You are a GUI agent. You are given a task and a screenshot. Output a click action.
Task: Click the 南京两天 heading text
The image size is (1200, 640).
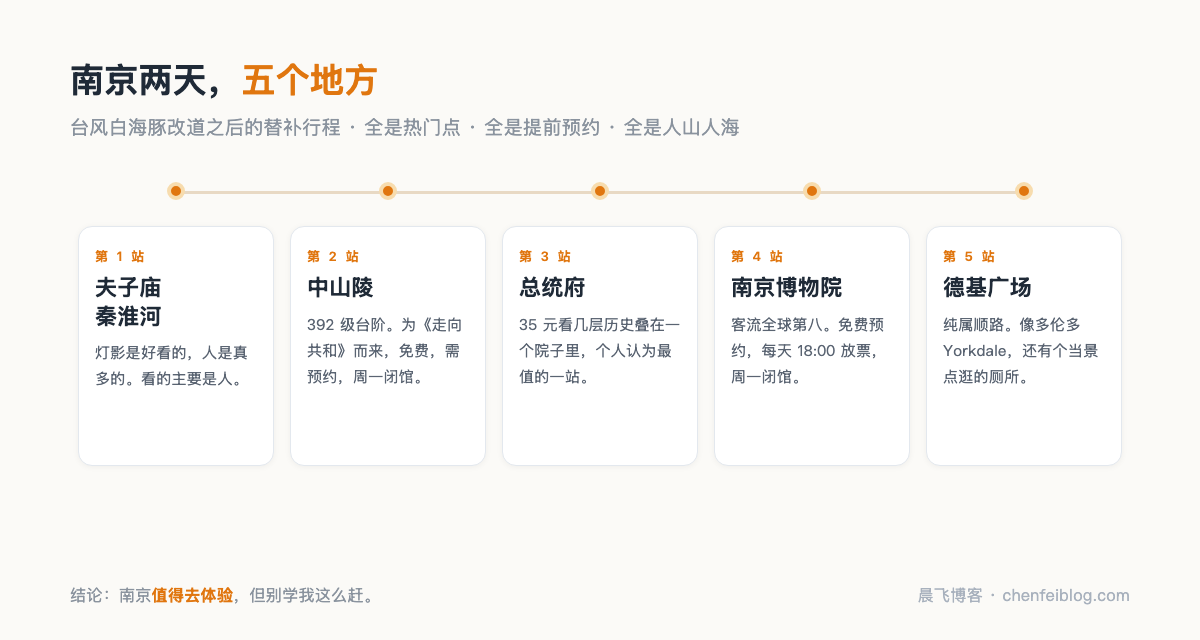[x=138, y=81]
